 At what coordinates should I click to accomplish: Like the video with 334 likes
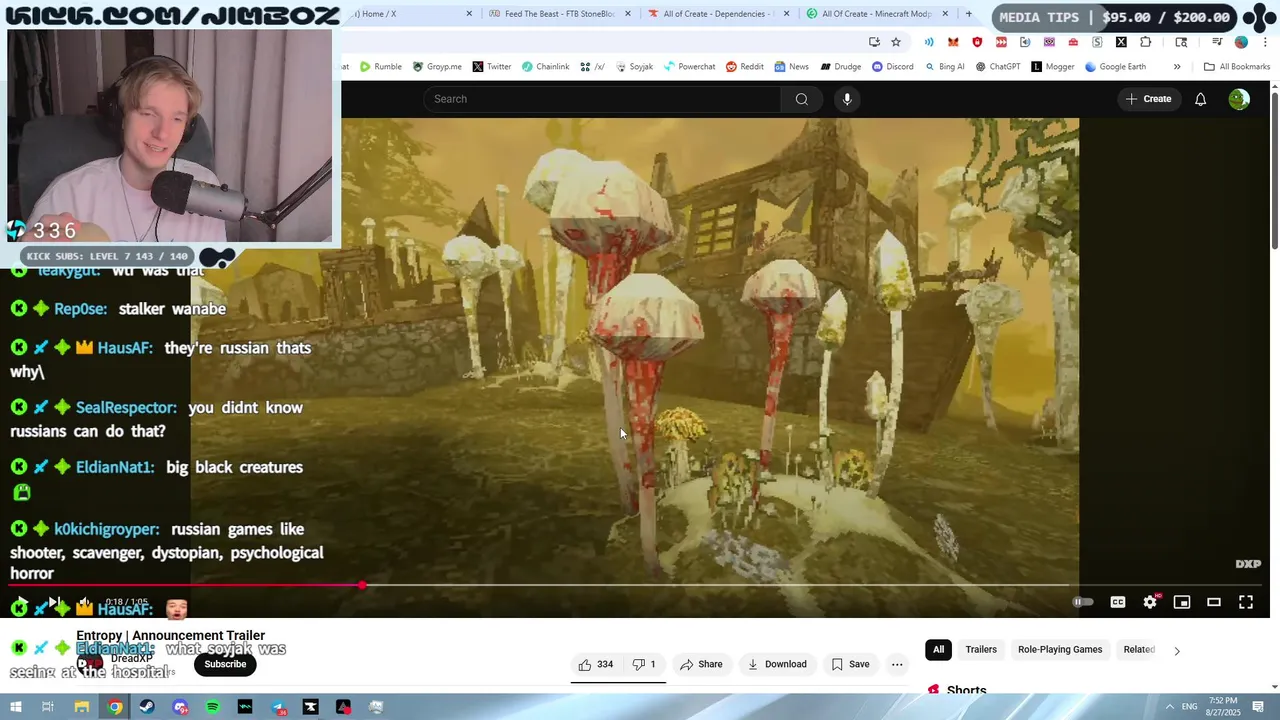click(x=595, y=664)
